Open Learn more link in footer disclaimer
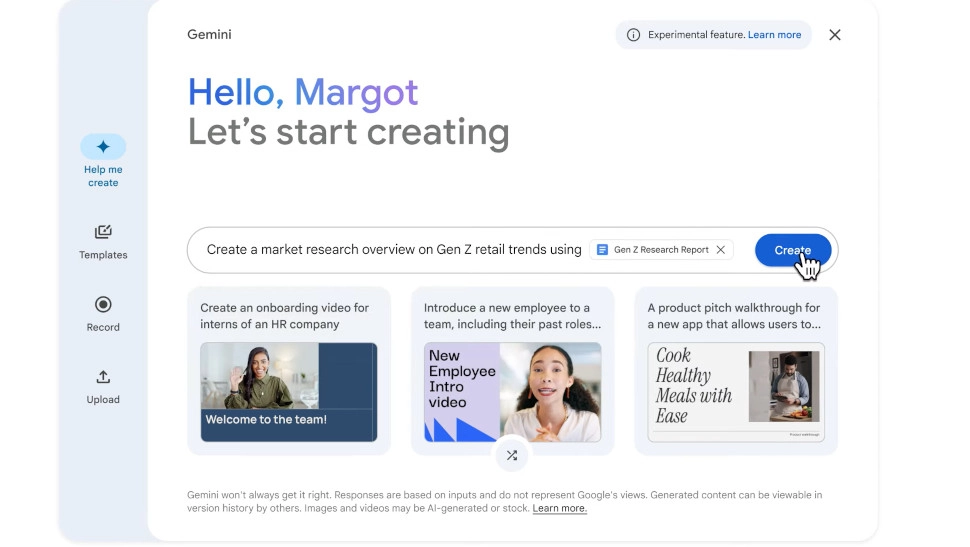This screenshot has height=547, width=970. [559, 508]
